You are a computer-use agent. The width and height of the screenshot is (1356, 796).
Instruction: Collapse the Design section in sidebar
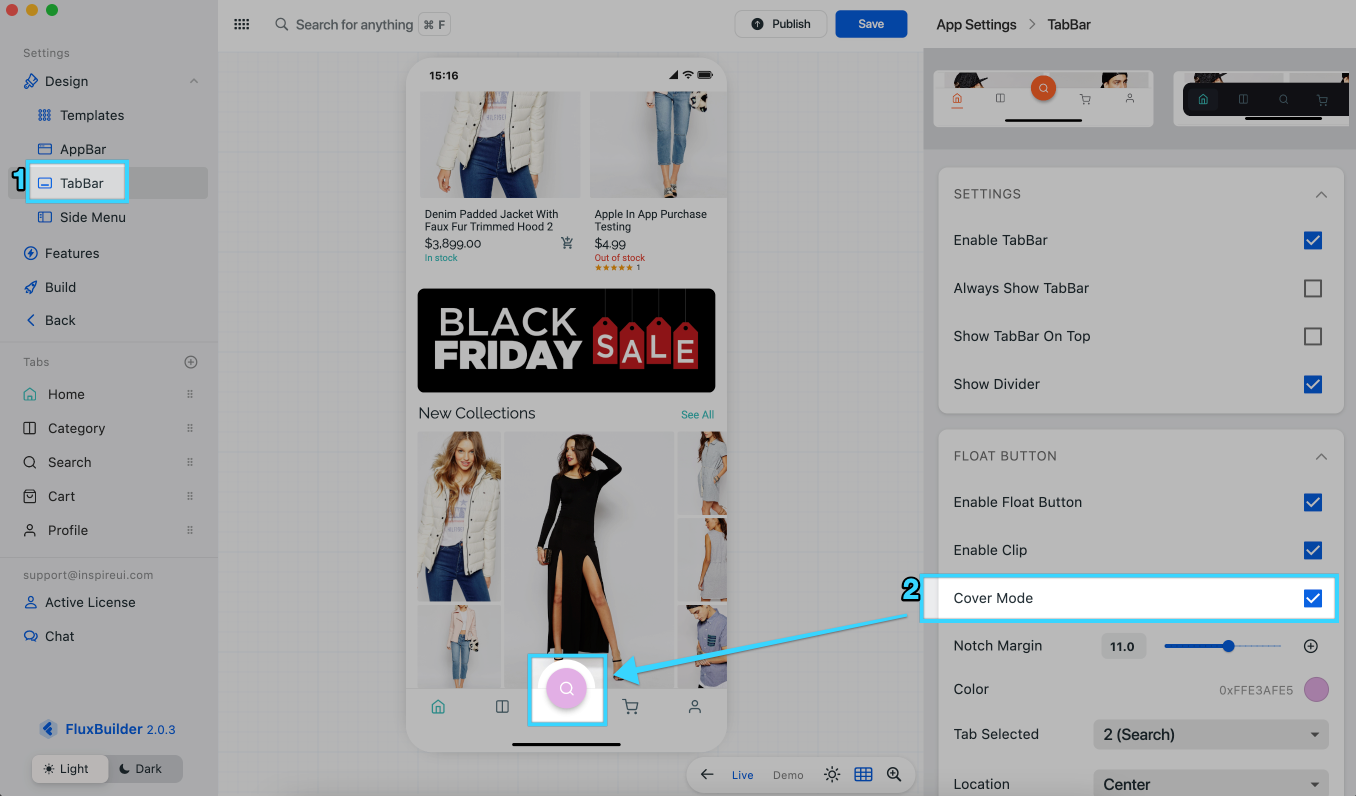pos(194,81)
